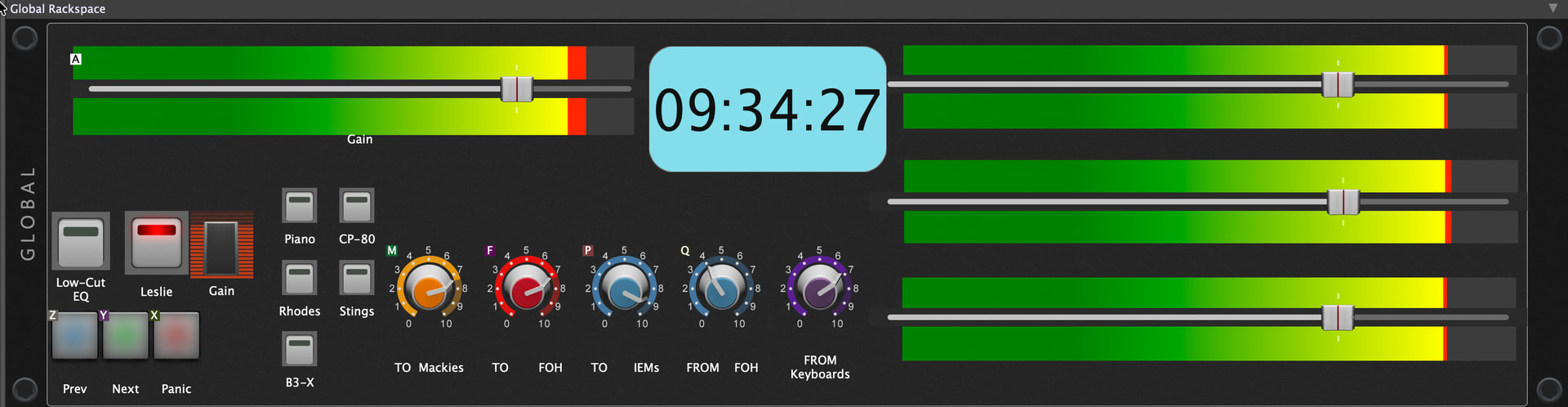Toggle the B3-X button
The width and height of the screenshot is (1568, 407).
point(300,349)
